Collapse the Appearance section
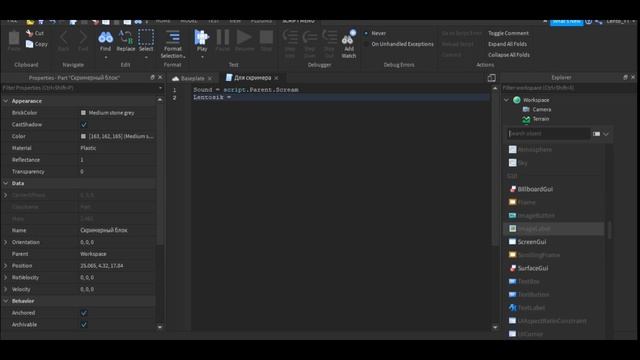Image resolution: width=640 pixels, height=360 pixels. coord(6,101)
